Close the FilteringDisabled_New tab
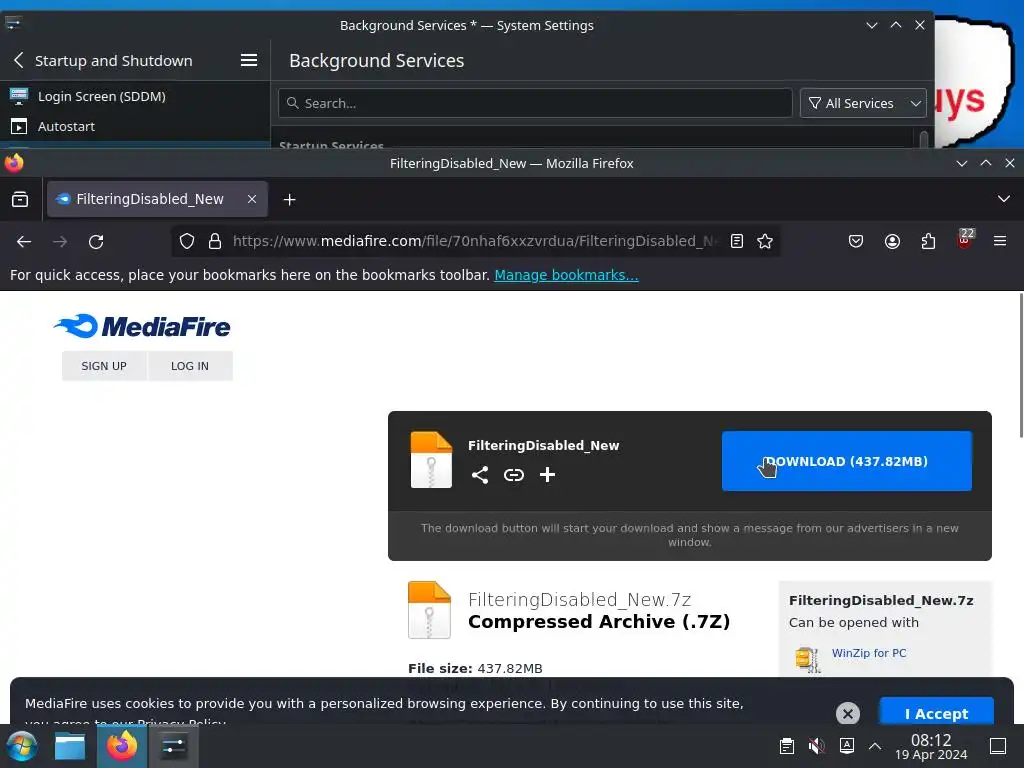This screenshot has height=768, width=1024. click(252, 199)
